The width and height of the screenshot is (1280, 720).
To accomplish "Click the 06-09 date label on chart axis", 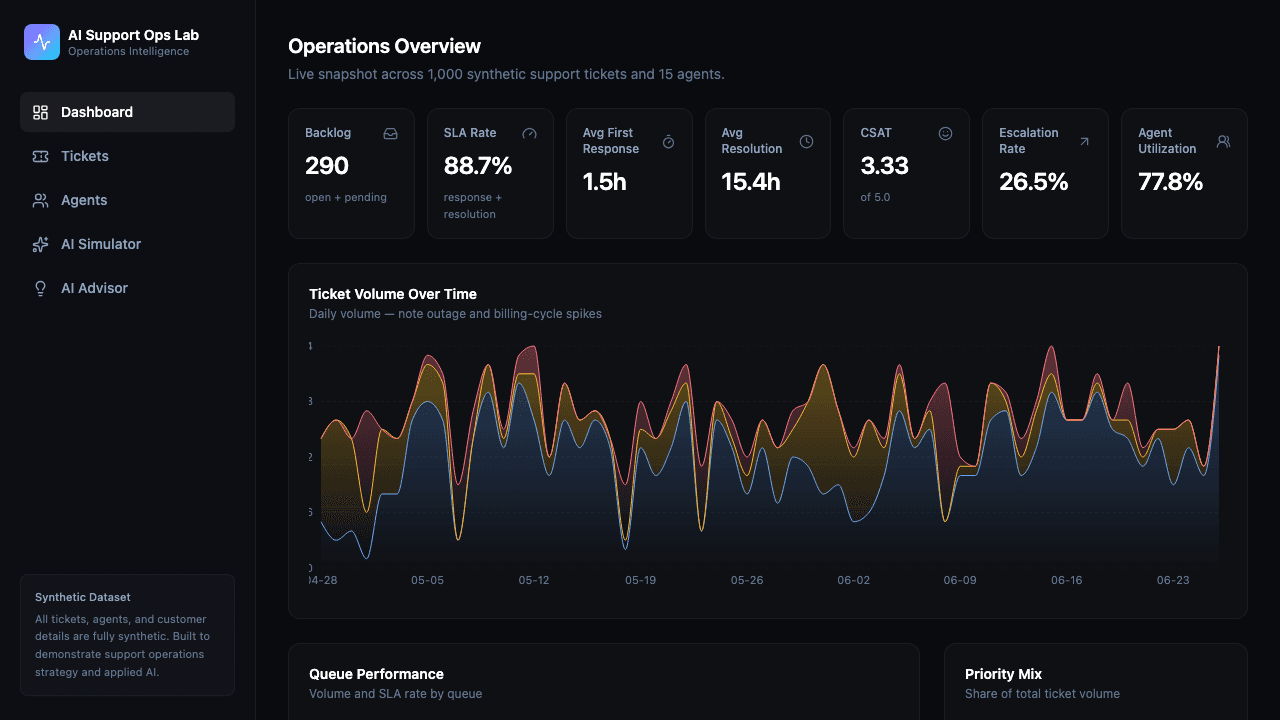I will pyautogui.click(x=960, y=580).
